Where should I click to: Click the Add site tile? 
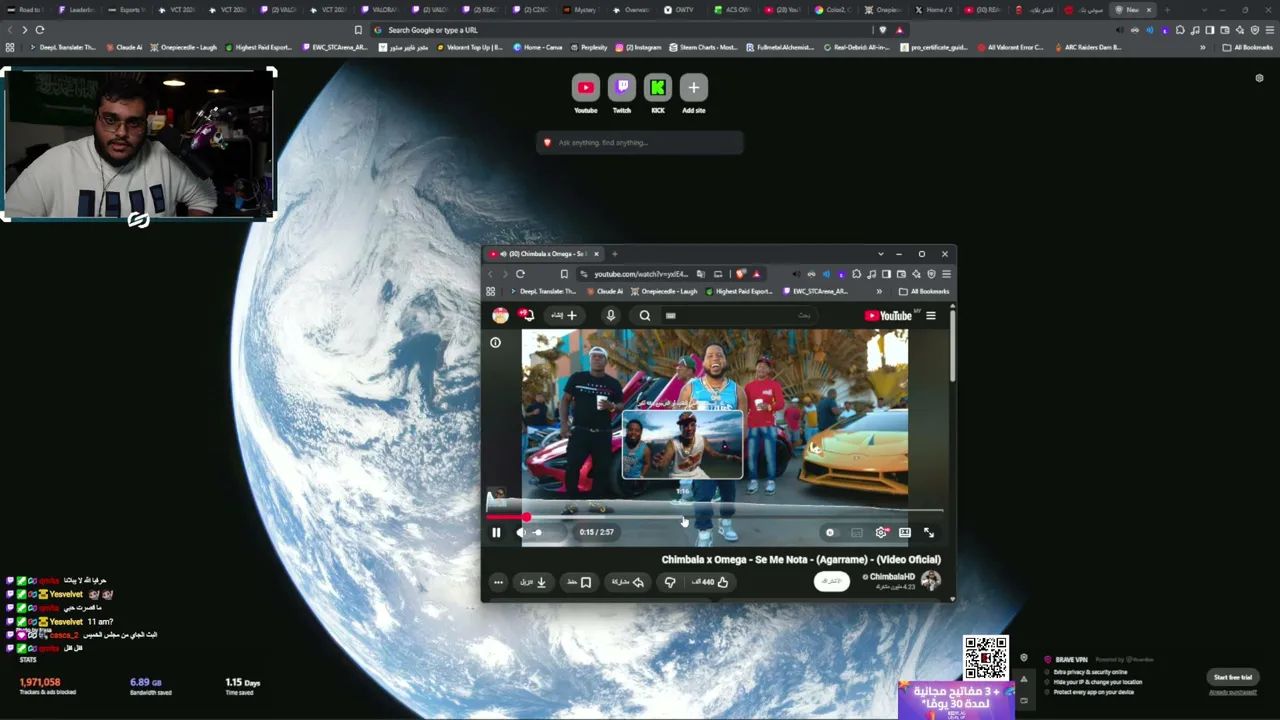pyautogui.click(x=693, y=93)
